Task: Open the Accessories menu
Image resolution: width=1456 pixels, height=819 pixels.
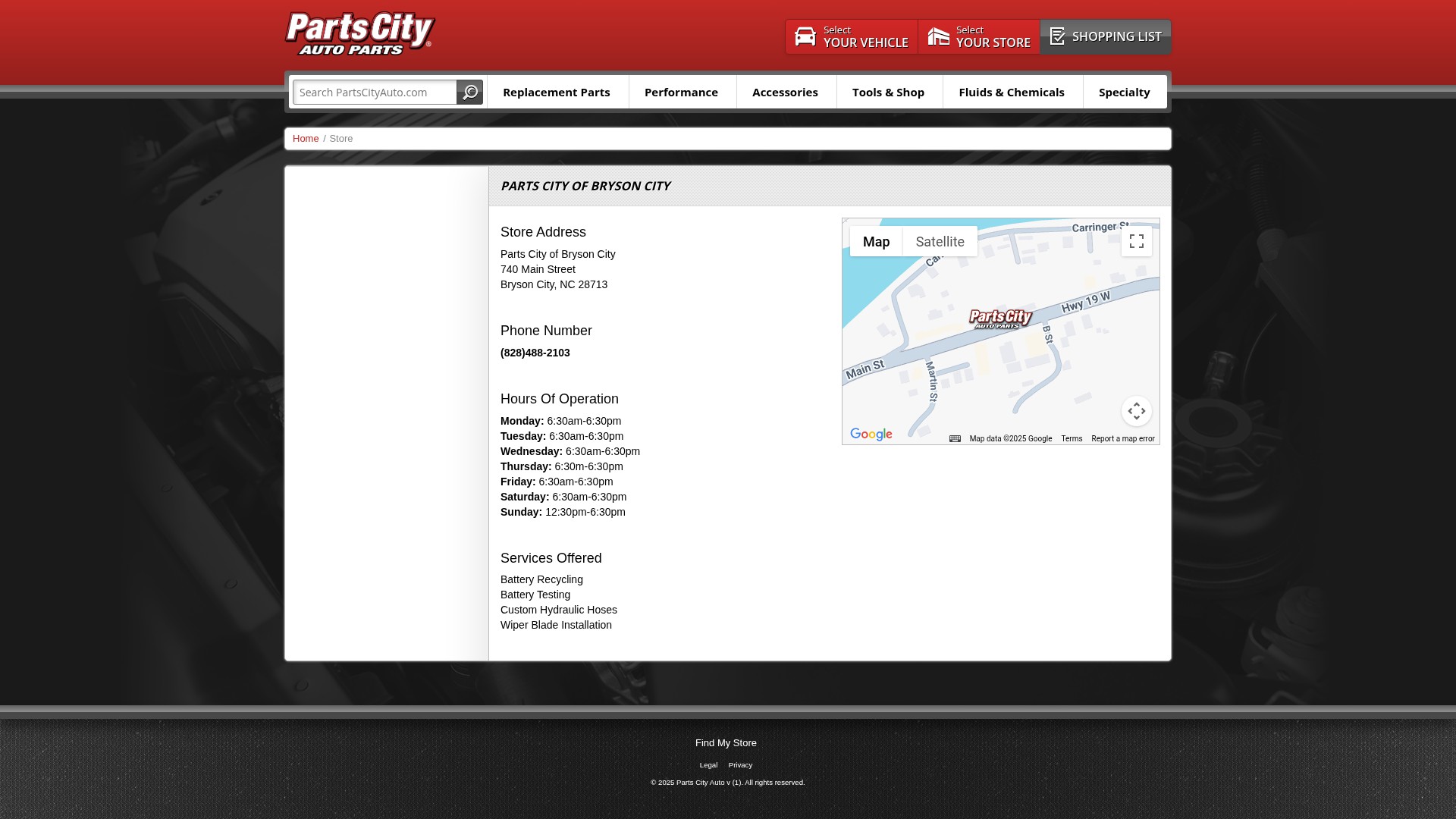Action: [786, 92]
